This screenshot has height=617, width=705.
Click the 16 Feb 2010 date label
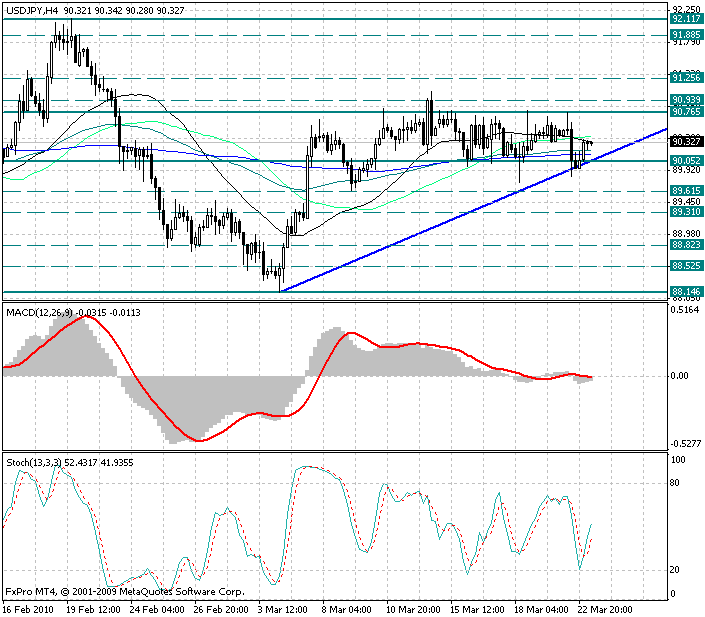28,609
